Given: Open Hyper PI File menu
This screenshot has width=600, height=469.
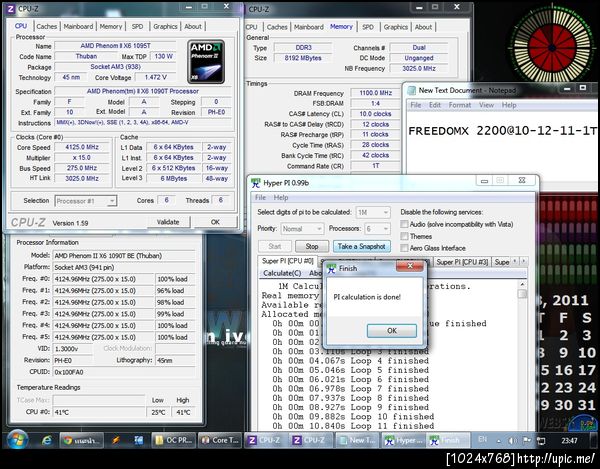Looking at the screenshot, I should (x=260, y=198).
